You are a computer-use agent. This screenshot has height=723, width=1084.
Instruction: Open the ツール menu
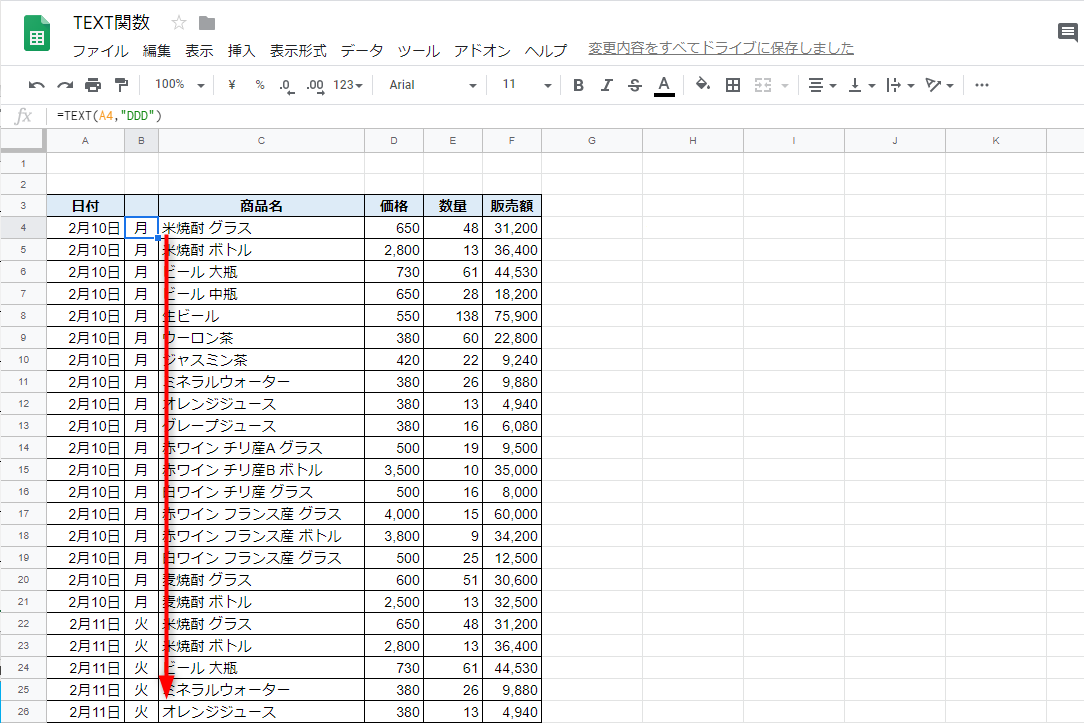tap(418, 51)
